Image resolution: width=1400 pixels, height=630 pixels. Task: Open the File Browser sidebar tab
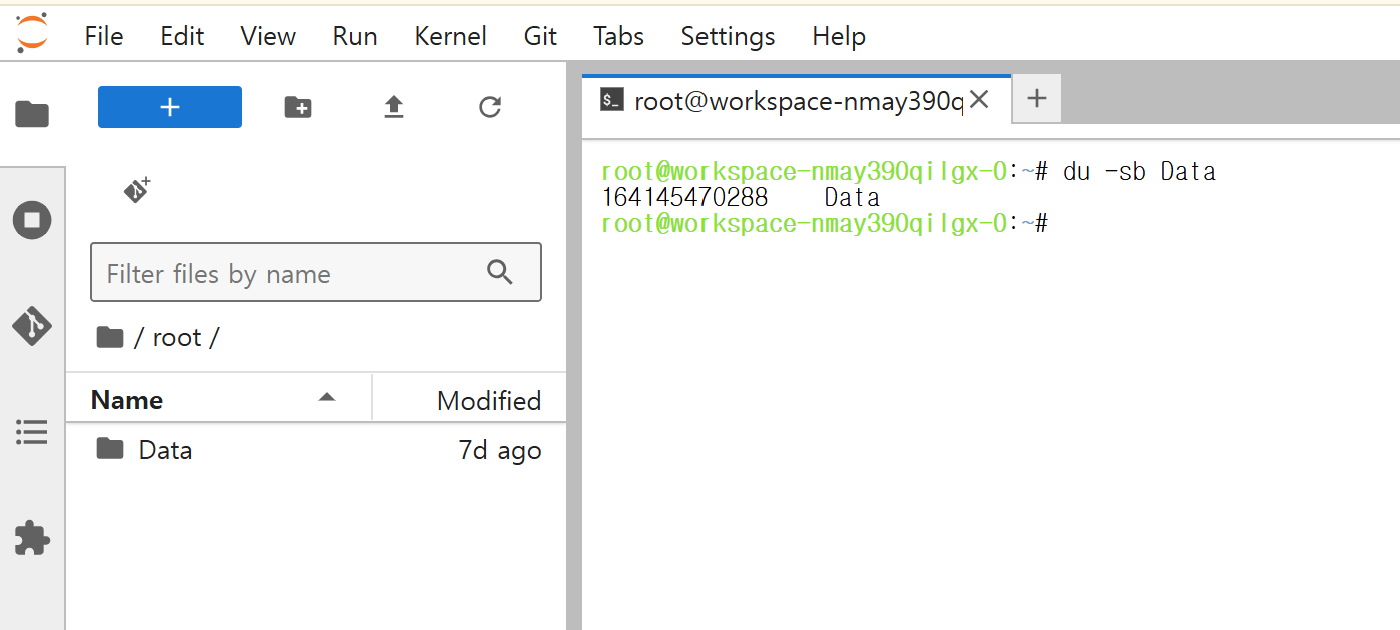click(32, 114)
